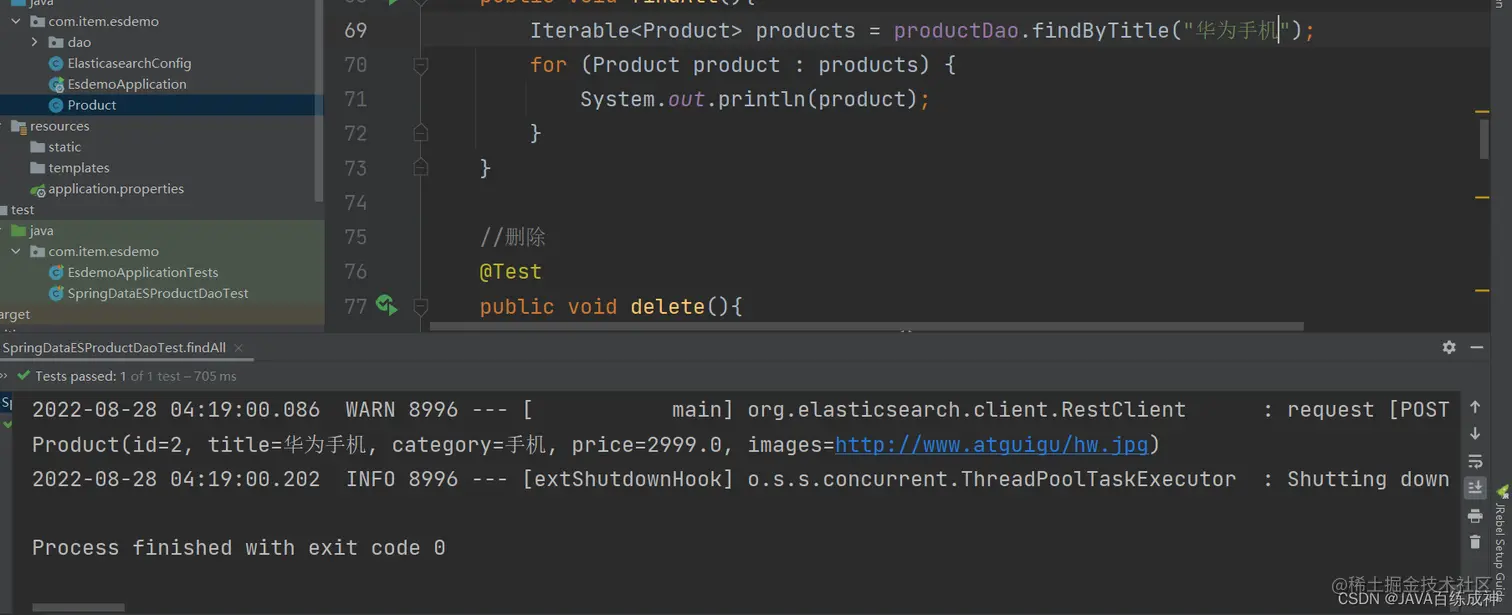This screenshot has height=615, width=1512.
Task: Click the console Down the Stack Trace arrow
Action: click(1475, 434)
